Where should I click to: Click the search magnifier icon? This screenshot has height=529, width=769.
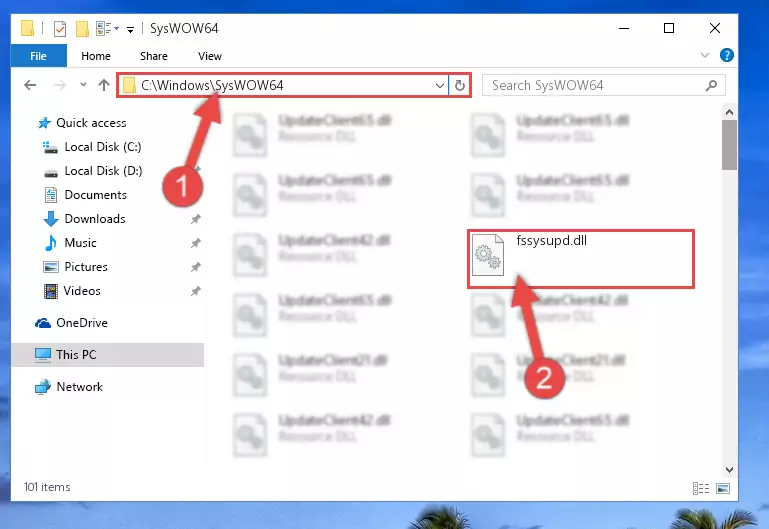[711, 86]
